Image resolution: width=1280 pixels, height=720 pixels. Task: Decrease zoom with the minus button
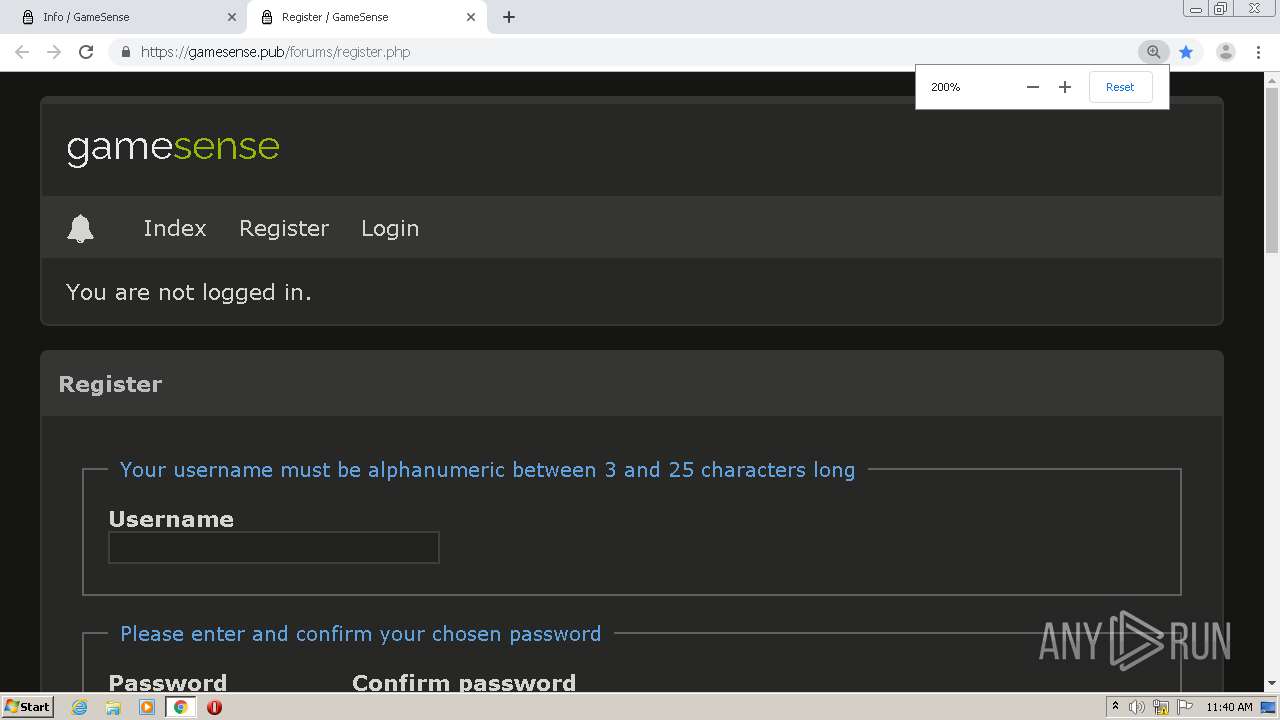click(1033, 87)
